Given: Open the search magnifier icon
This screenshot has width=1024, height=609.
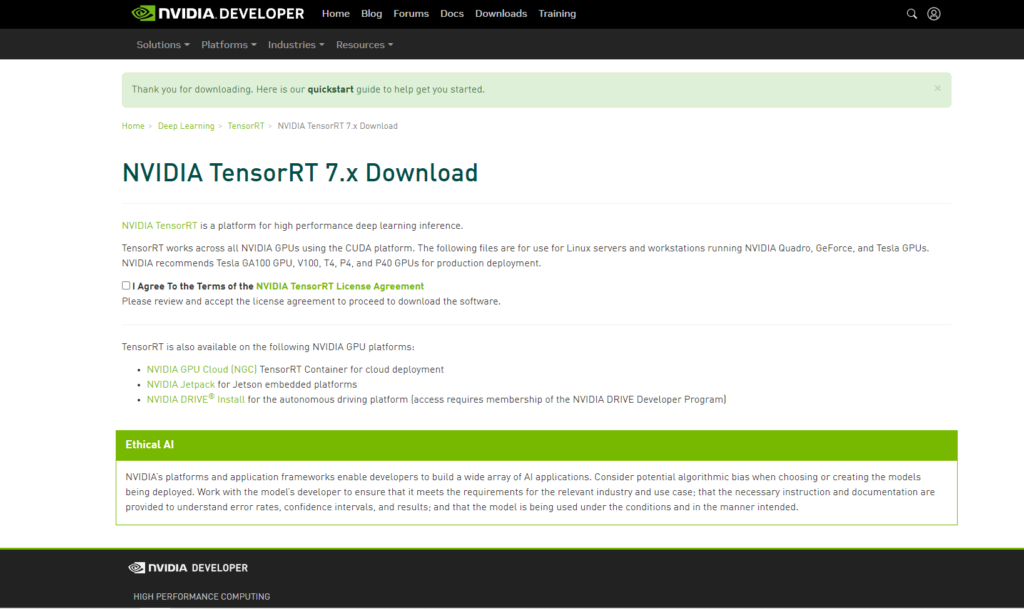Looking at the screenshot, I should 911,14.
